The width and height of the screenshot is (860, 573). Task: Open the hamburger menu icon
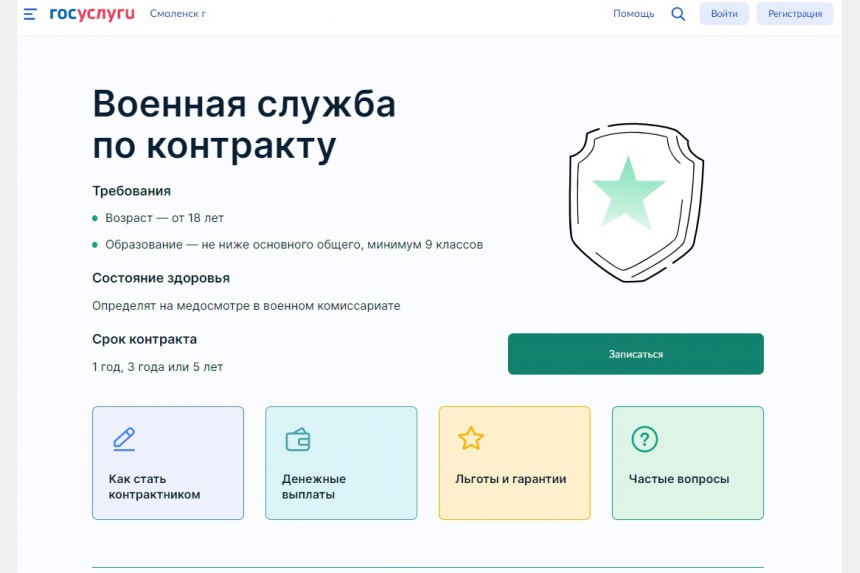pyautogui.click(x=30, y=14)
